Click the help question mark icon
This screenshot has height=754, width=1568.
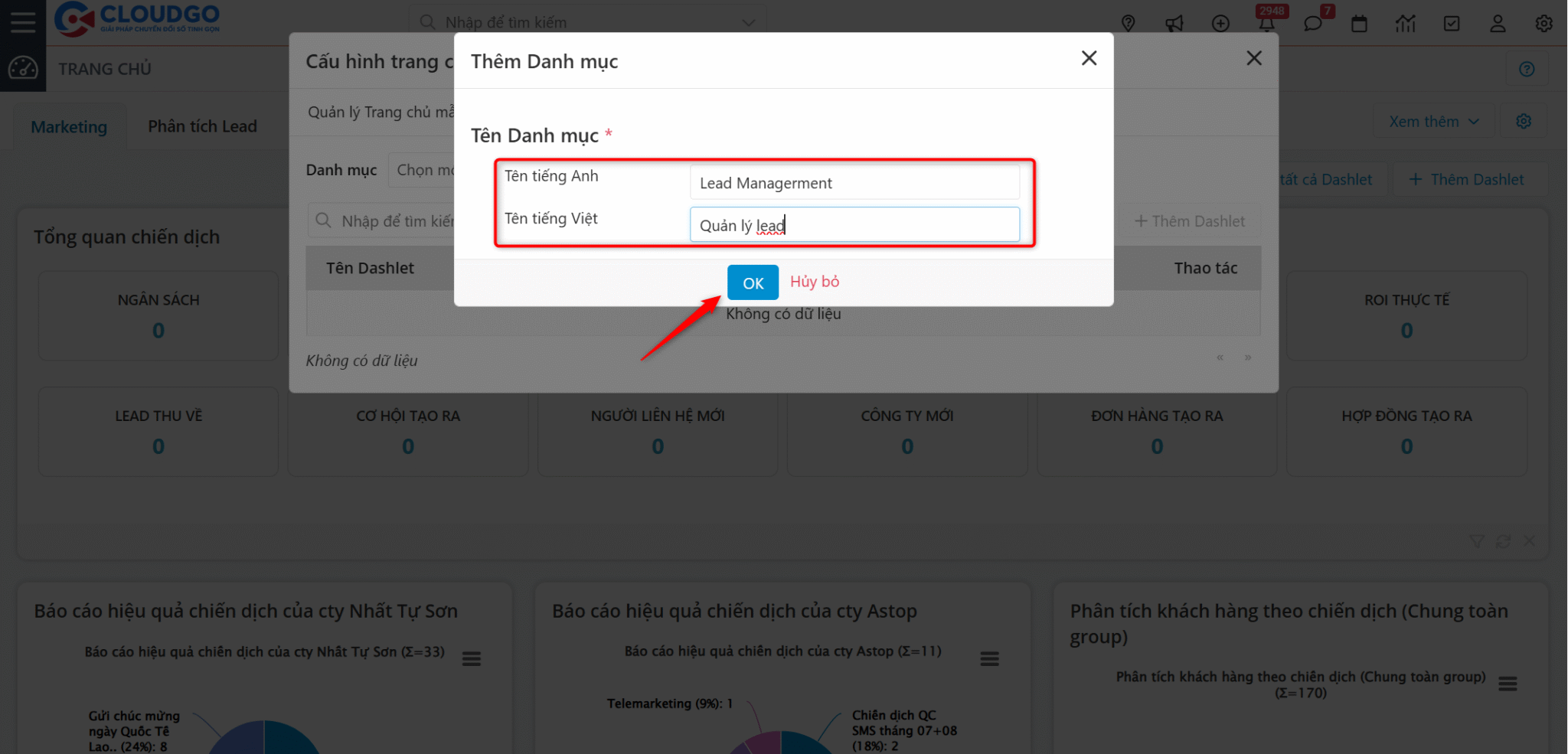[x=1527, y=69]
